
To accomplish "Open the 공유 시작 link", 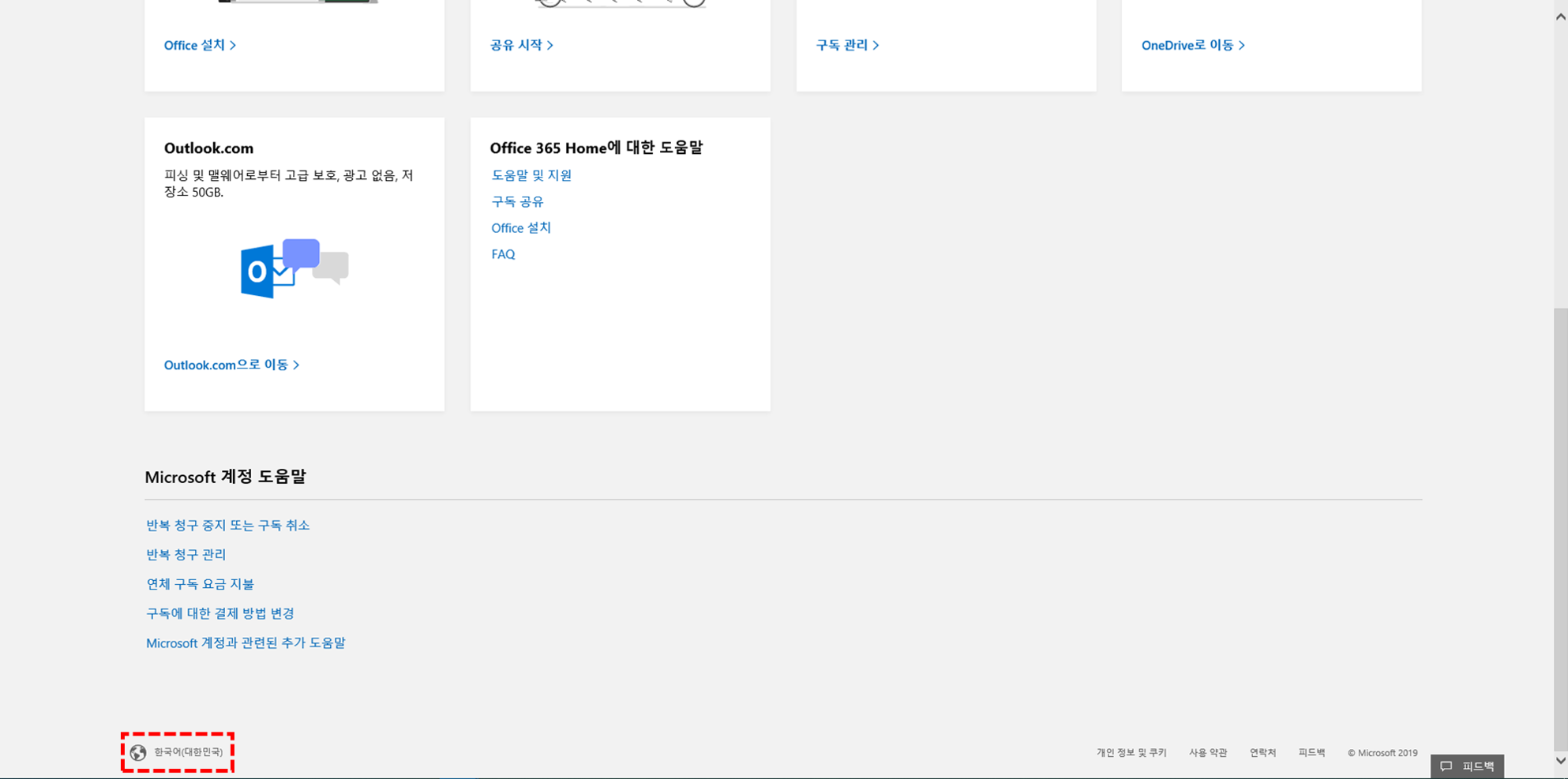I will 521,45.
